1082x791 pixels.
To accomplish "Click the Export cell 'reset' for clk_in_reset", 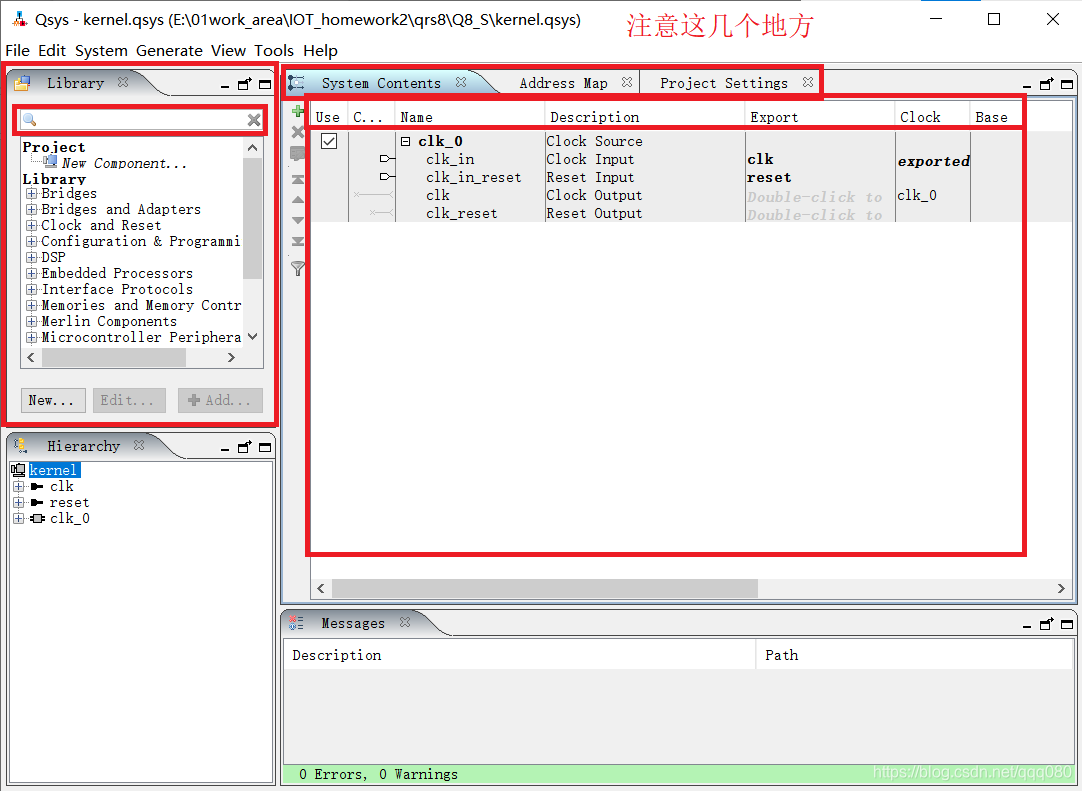I will click(769, 177).
